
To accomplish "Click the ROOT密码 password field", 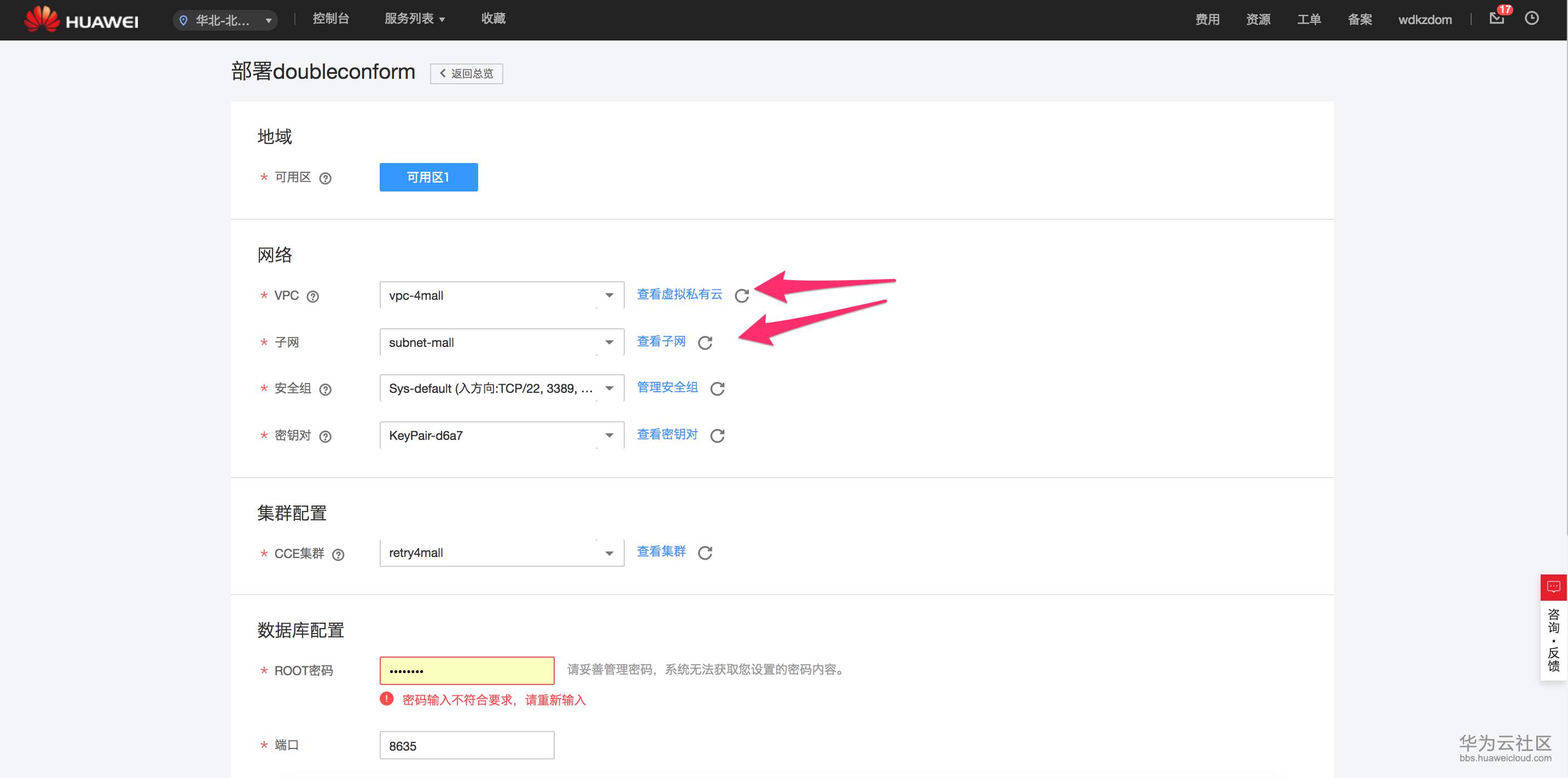I will [x=467, y=671].
